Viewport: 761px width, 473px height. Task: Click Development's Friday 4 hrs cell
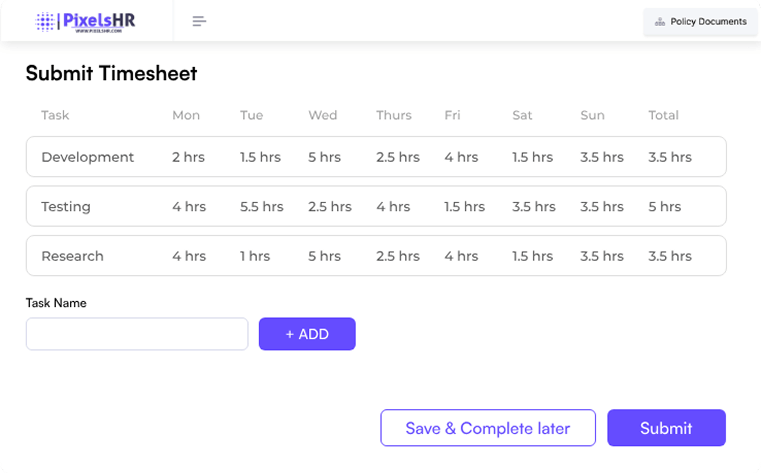tap(461, 157)
